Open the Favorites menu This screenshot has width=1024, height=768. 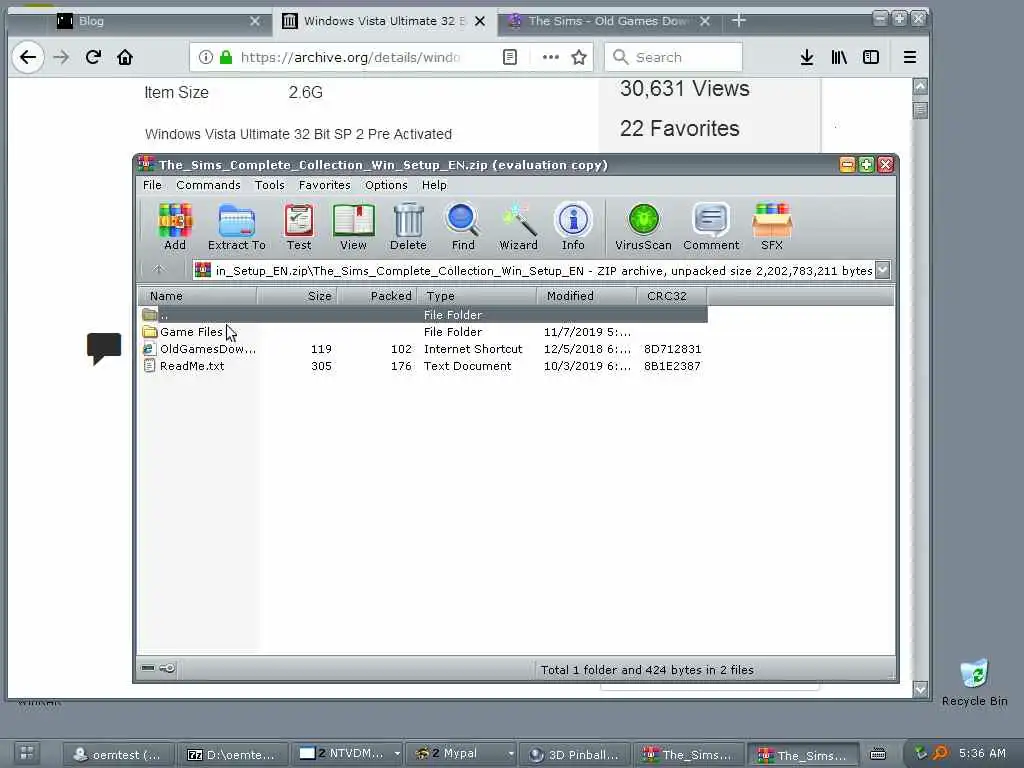[x=325, y=185]
